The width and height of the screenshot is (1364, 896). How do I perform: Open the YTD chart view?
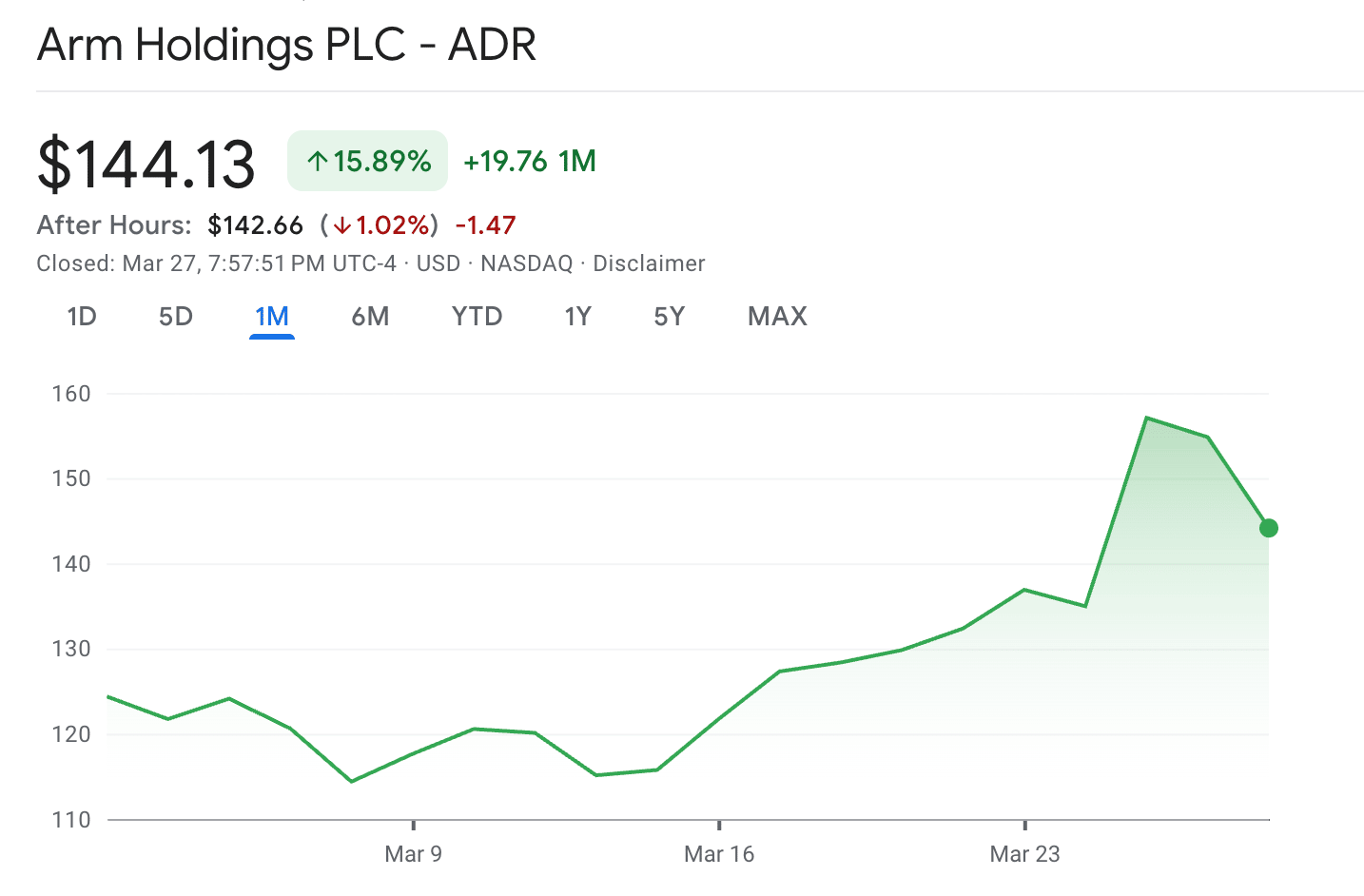(x=477, y=317)
